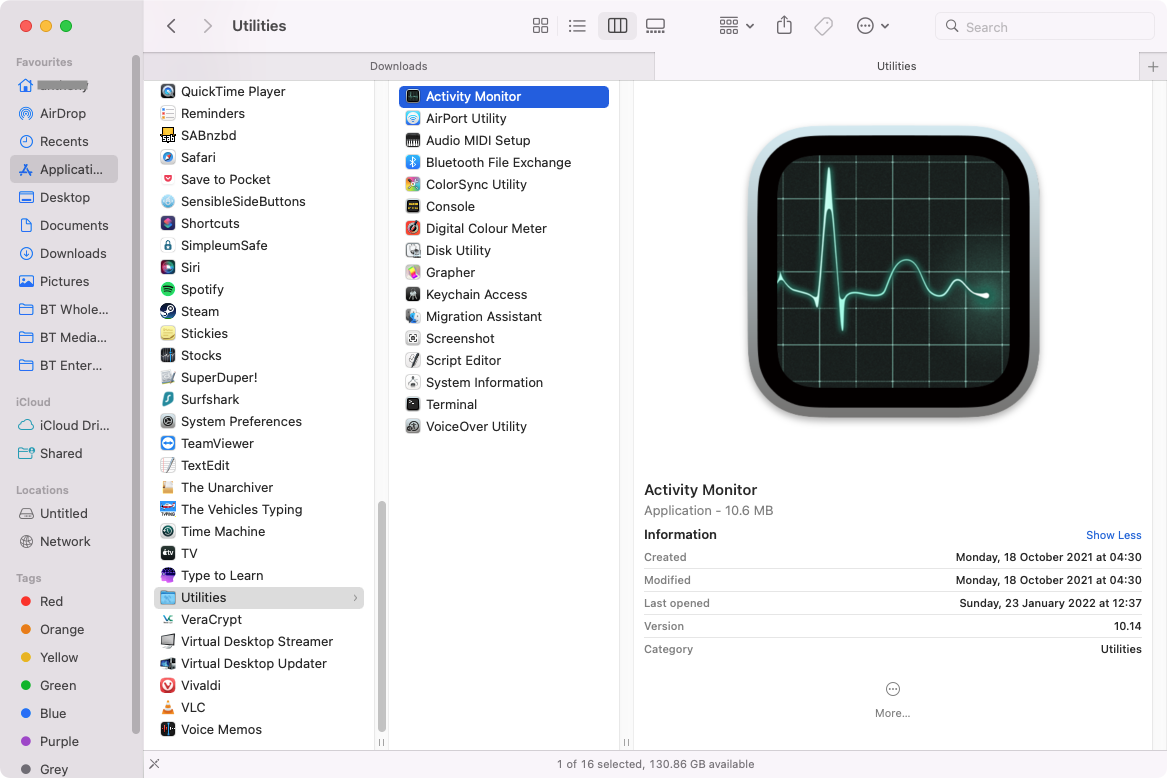
Task: Select the Safari app icon
Action: [168, 157]
